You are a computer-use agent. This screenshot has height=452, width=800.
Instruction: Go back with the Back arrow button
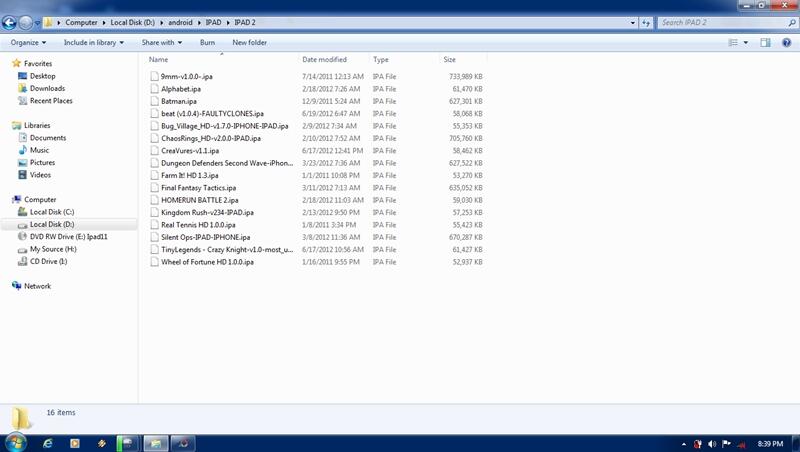point(9,22)
